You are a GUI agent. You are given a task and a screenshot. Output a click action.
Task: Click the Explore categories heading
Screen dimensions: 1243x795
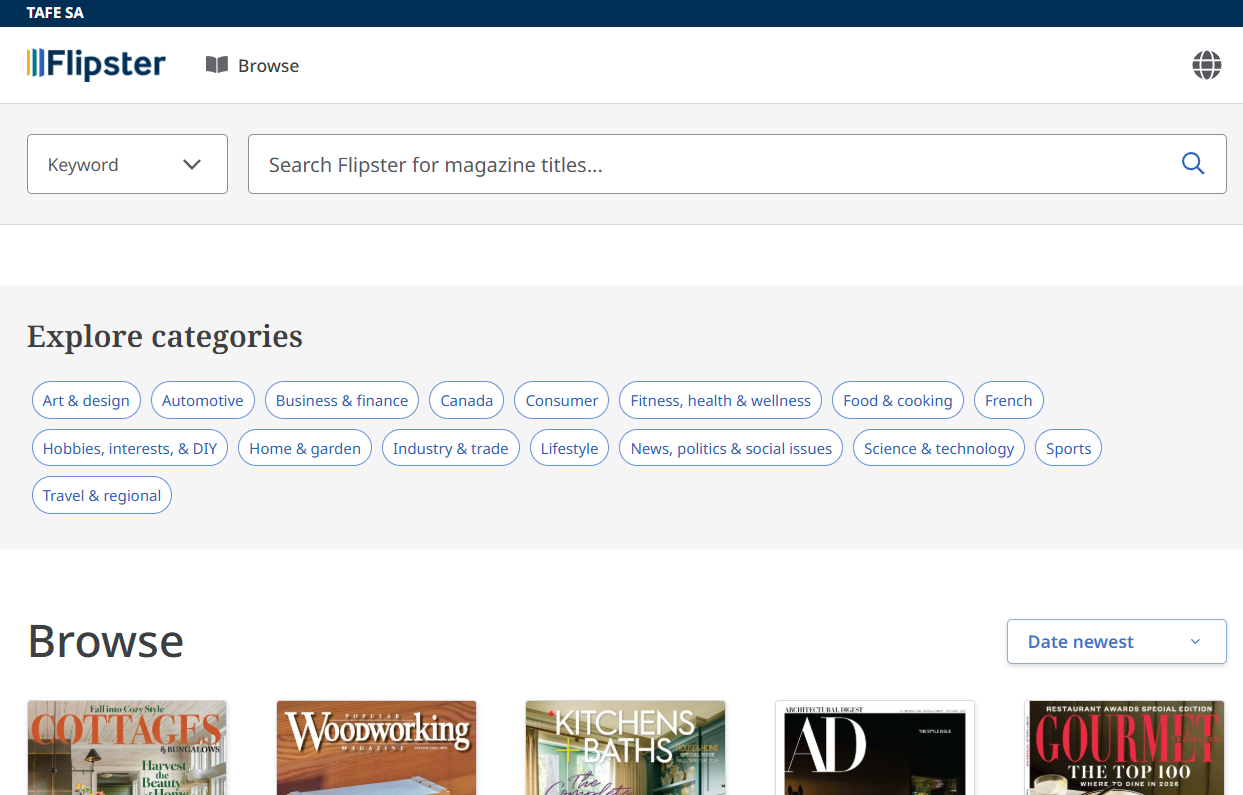coord(165,336)
